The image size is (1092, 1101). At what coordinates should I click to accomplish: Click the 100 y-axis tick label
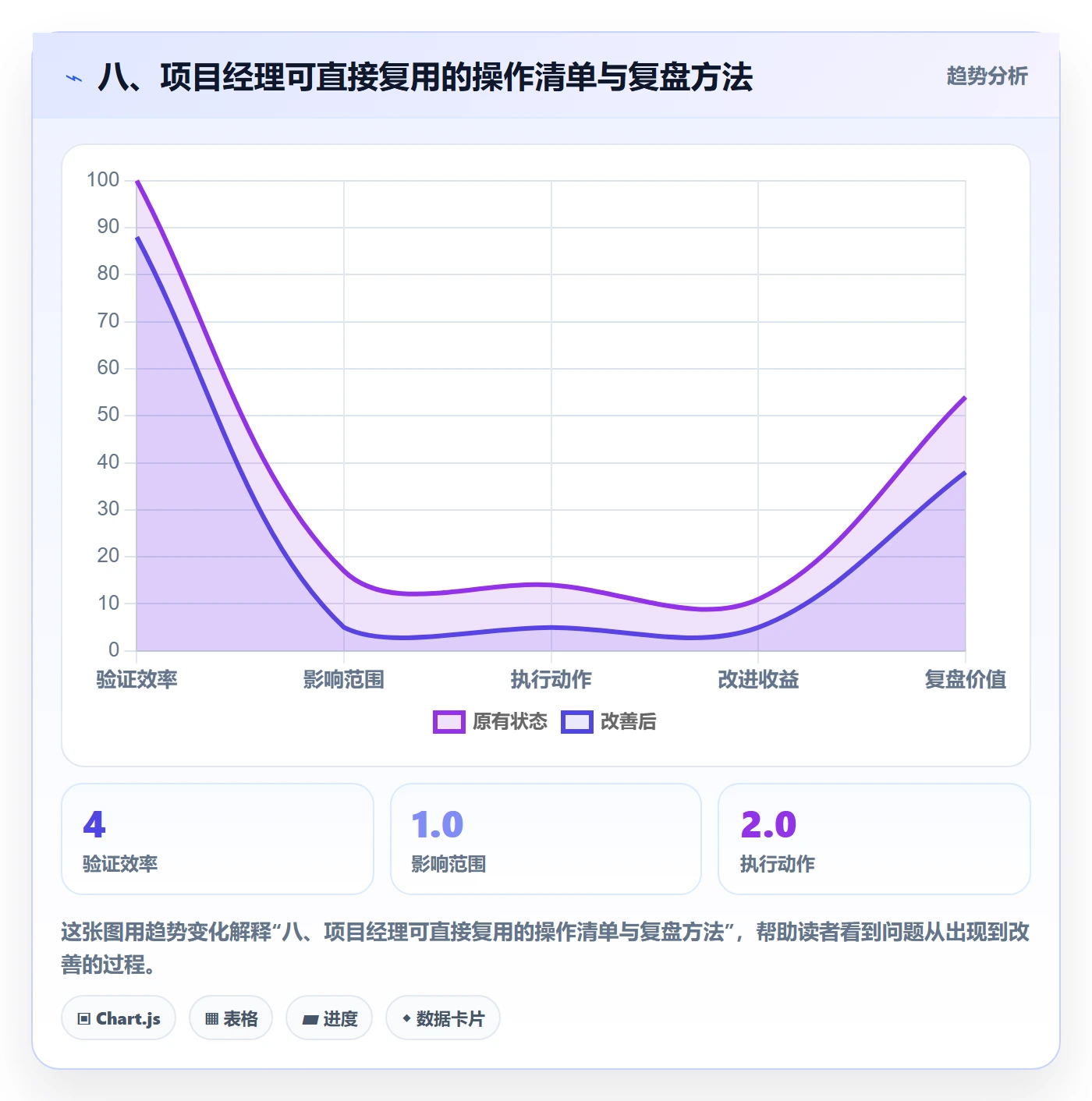pos(103,180)
